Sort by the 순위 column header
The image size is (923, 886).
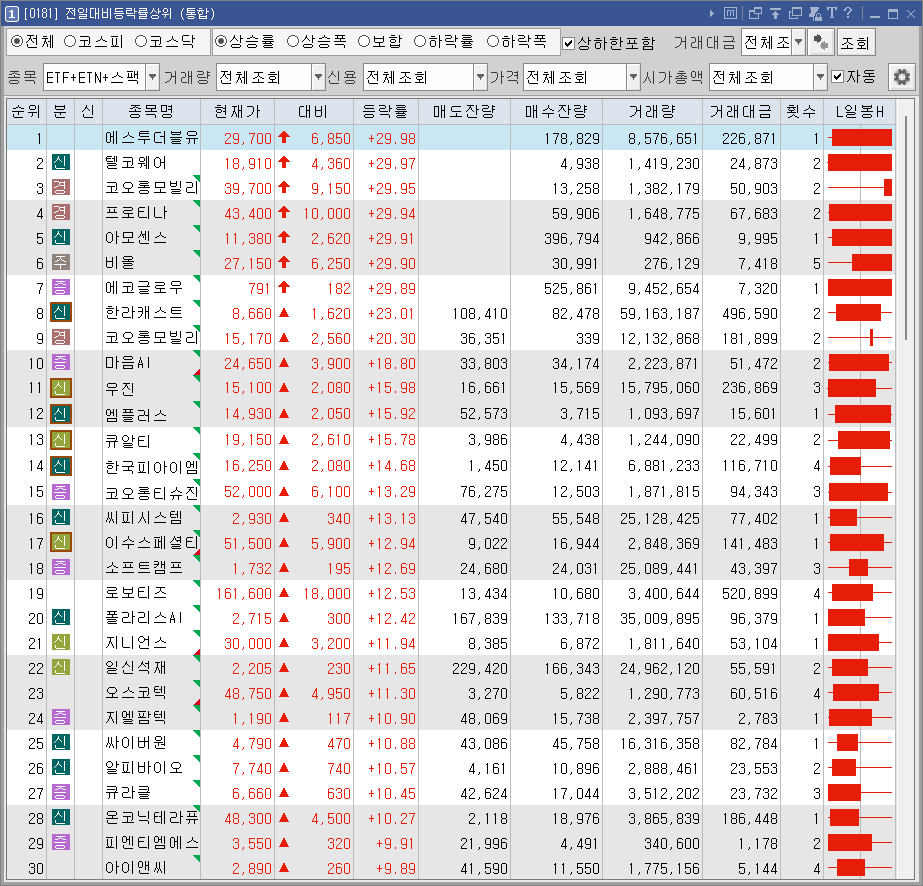(x=26, y=111)
